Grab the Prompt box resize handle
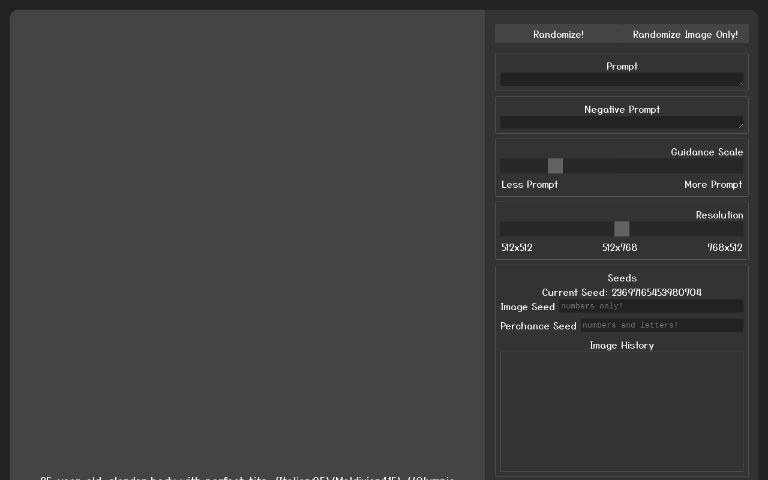Screen dimensions: 768x480 tap(740, 83)
